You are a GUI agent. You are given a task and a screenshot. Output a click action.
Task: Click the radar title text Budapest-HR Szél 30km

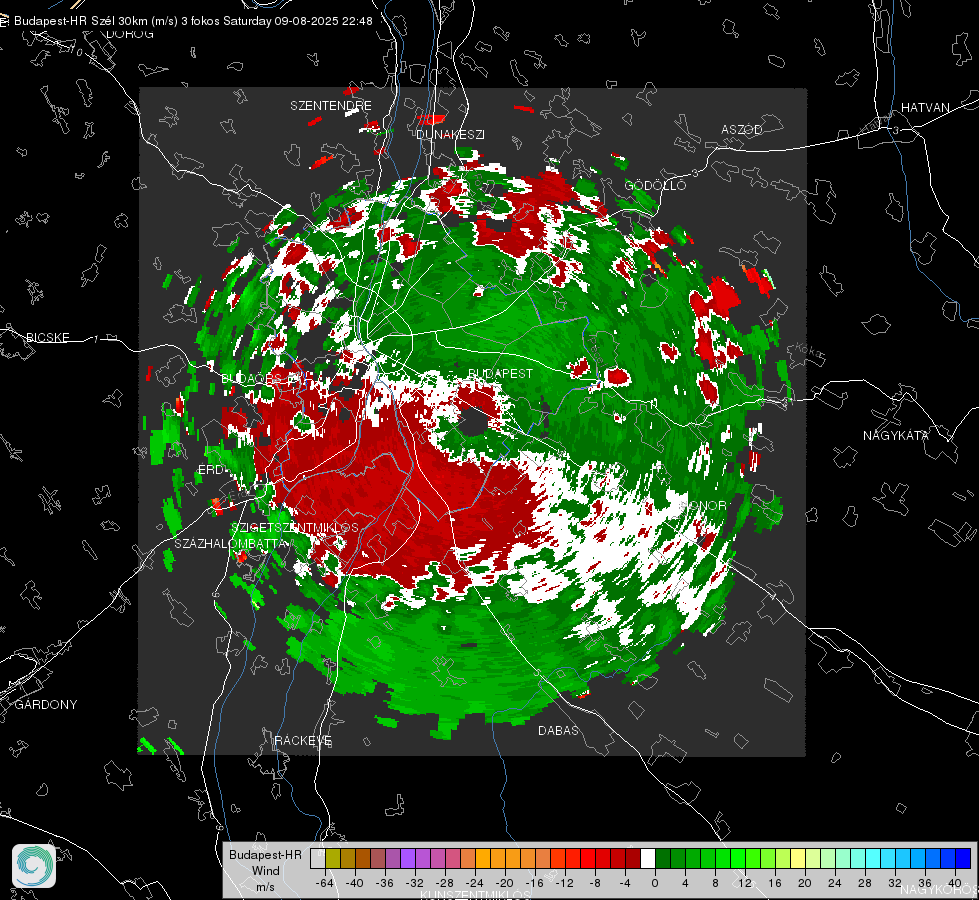[x=81, y=21]
